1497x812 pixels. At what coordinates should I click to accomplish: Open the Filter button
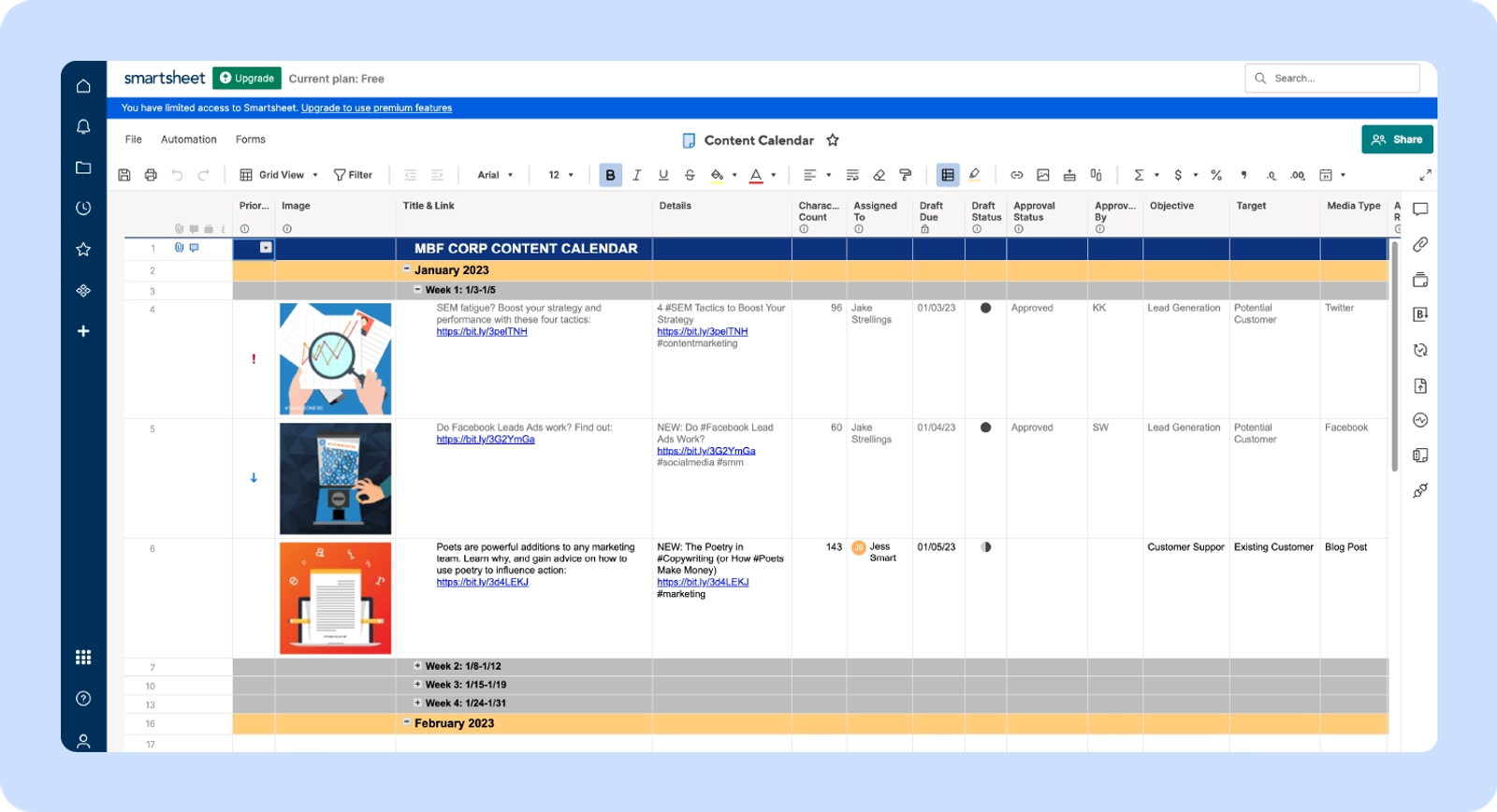tap(353, 175)
